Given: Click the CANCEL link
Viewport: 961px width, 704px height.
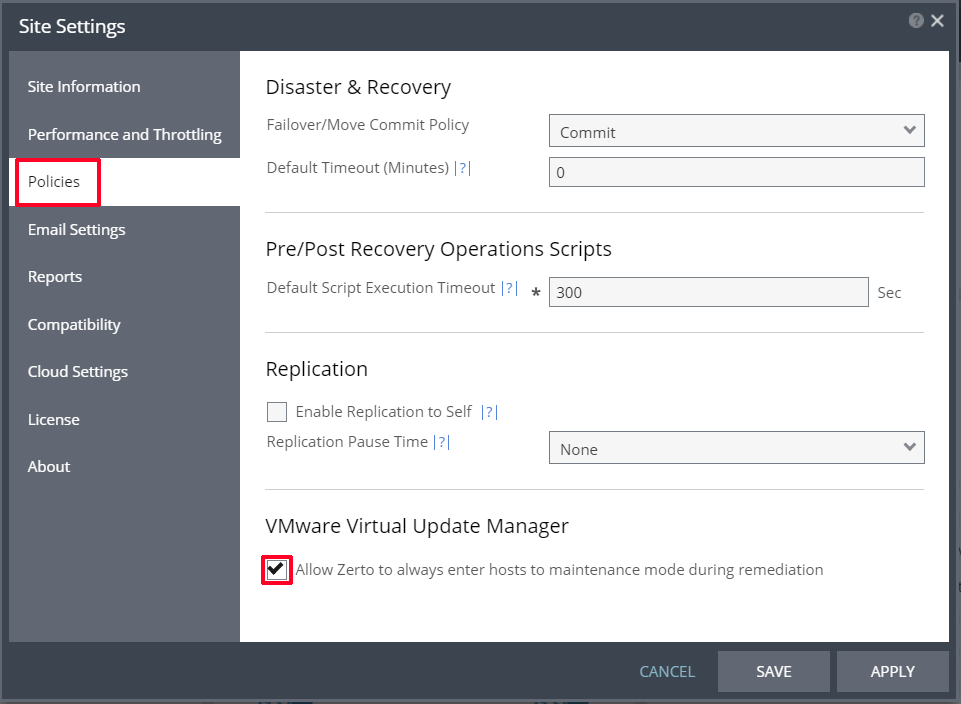Looking at the screenshot, I should coord(667,672).
